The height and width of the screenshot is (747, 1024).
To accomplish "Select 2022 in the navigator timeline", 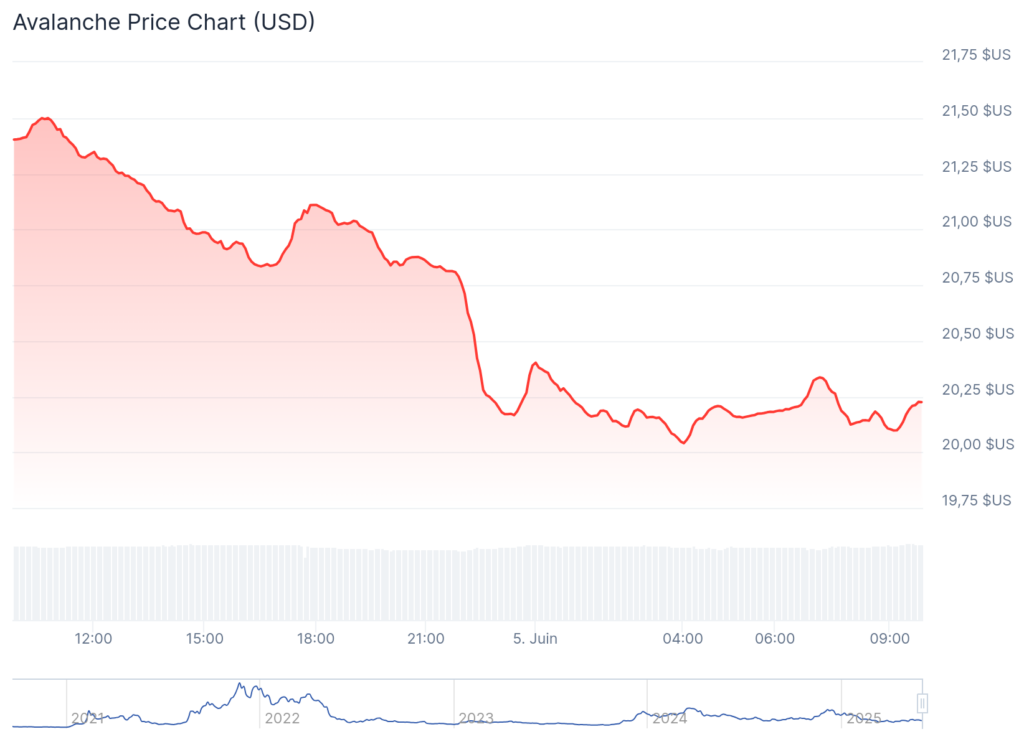I will tap(281, 718).
